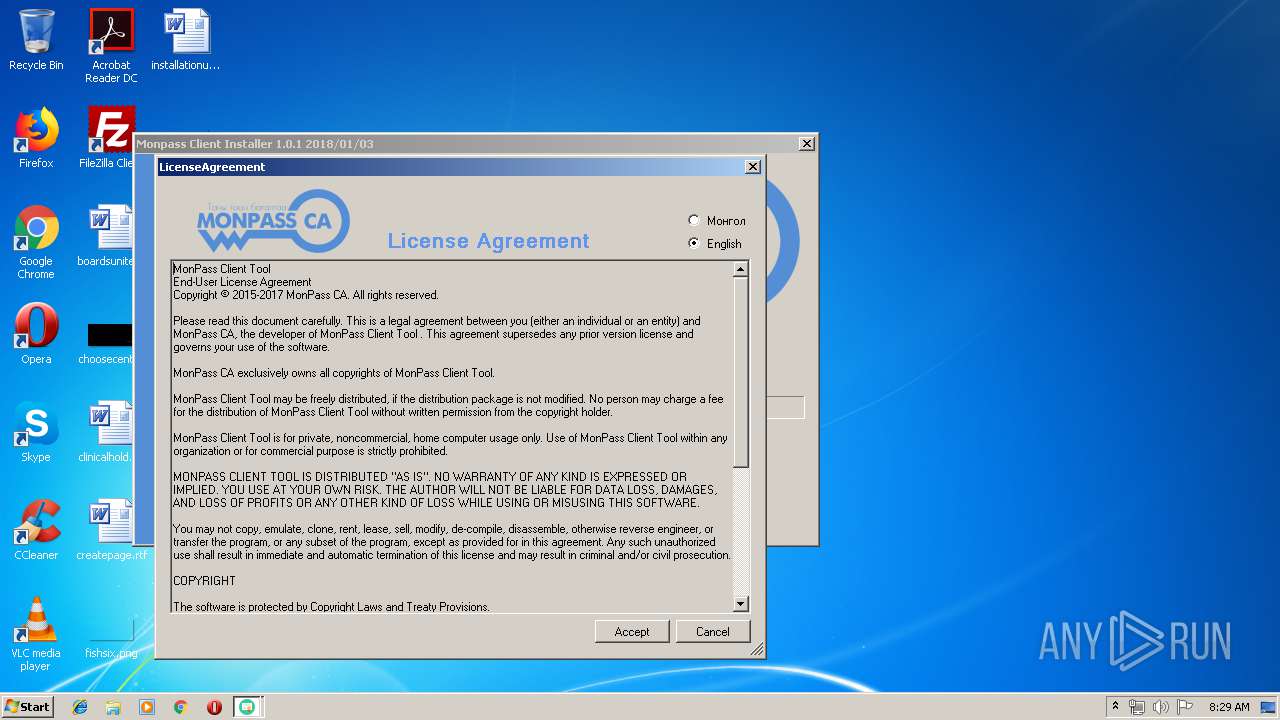Select the installationu... Word document icon
Screen dimensions: 1280x720
point(186,40)
